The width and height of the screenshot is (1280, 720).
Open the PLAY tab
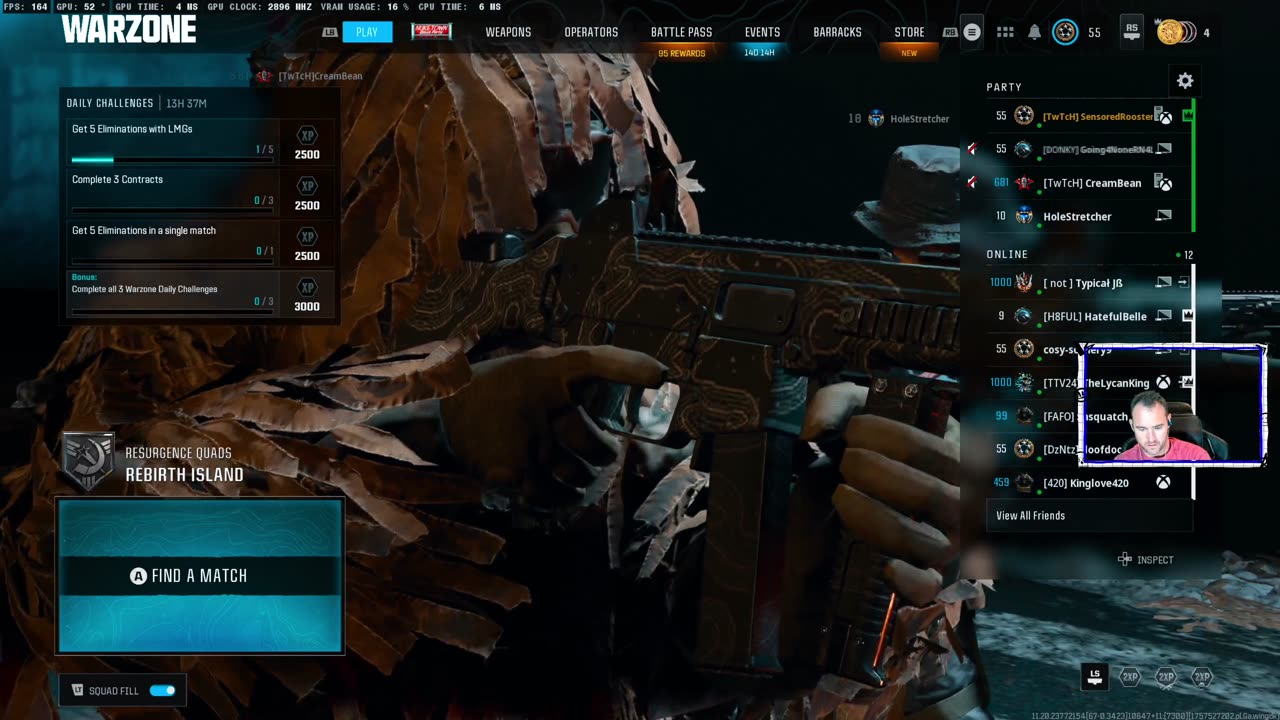click(367, 32)
